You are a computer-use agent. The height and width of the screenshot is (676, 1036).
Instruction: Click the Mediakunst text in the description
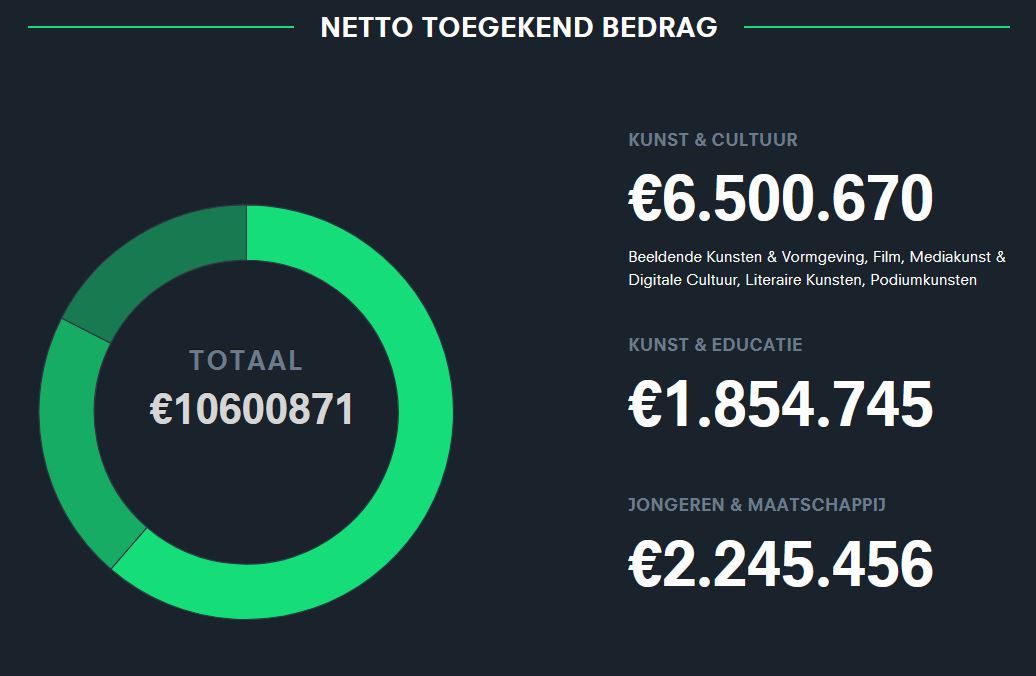950,257
